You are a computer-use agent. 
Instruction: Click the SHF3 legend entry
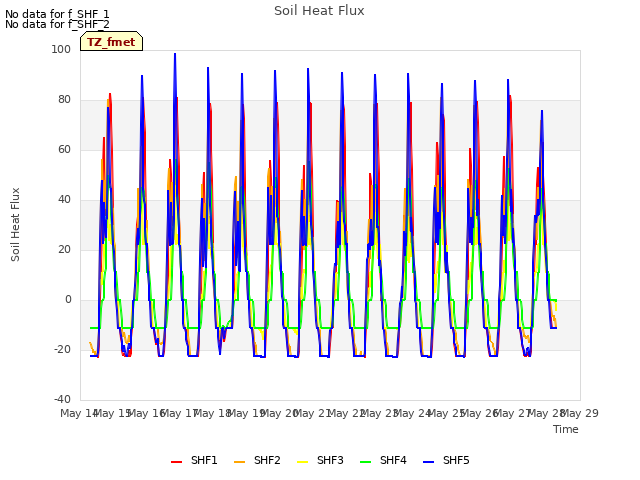tap(320, 460)
